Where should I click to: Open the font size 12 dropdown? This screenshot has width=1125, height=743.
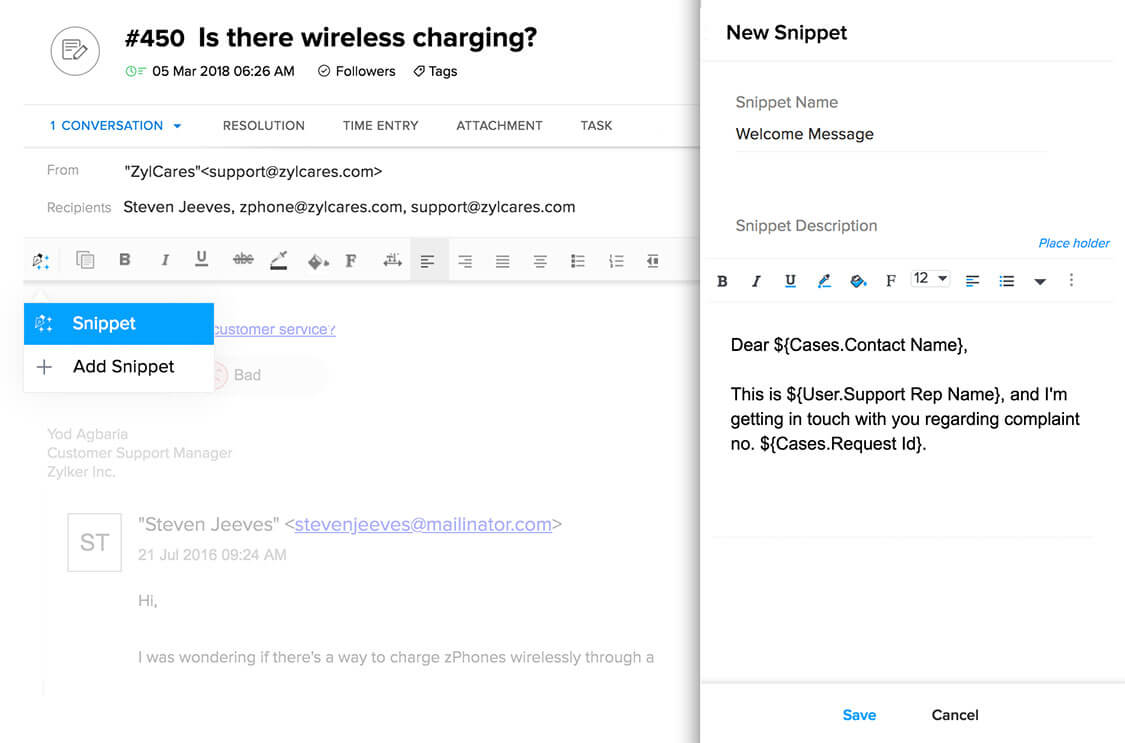(x=929, y=278)
